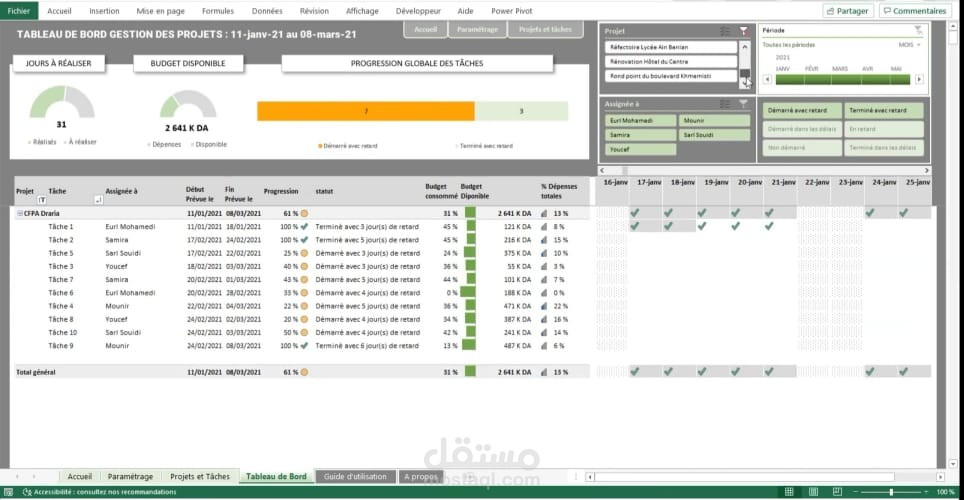Open the MOIS time level dropdown
The width and height of the screenshot is (964, 500).
pos(909,45)
